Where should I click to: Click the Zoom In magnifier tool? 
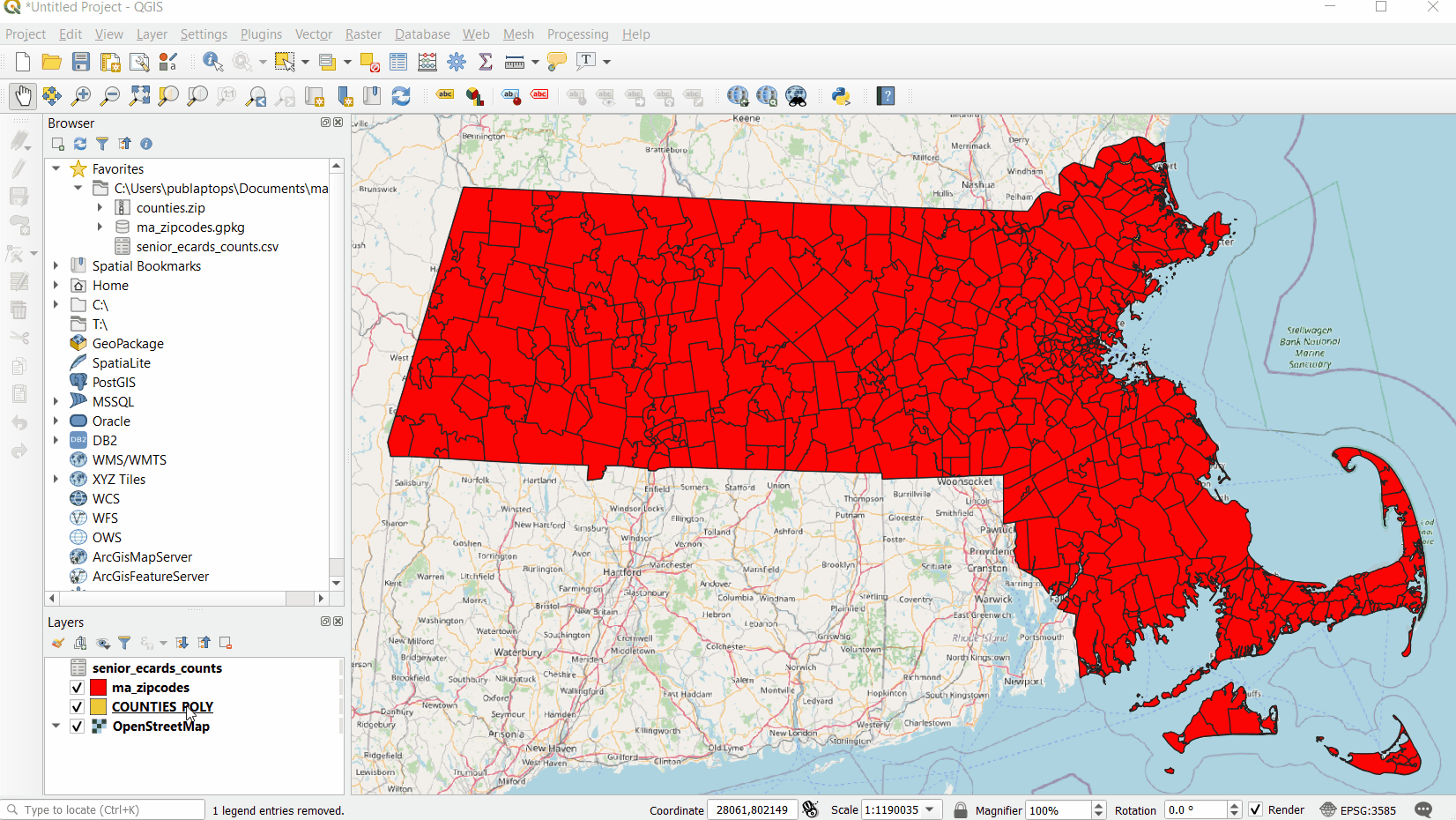[x=81, y=96]
